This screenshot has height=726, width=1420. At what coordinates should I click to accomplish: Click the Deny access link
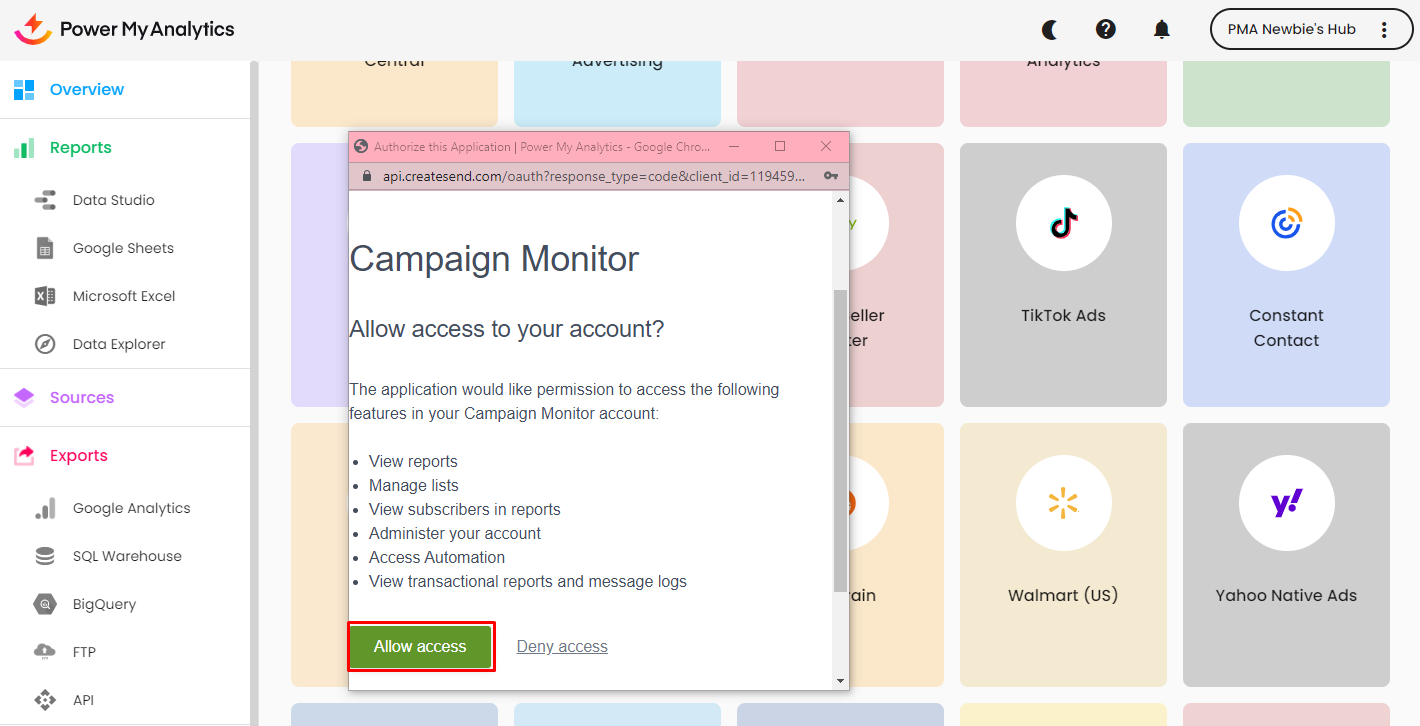point(562,647)
